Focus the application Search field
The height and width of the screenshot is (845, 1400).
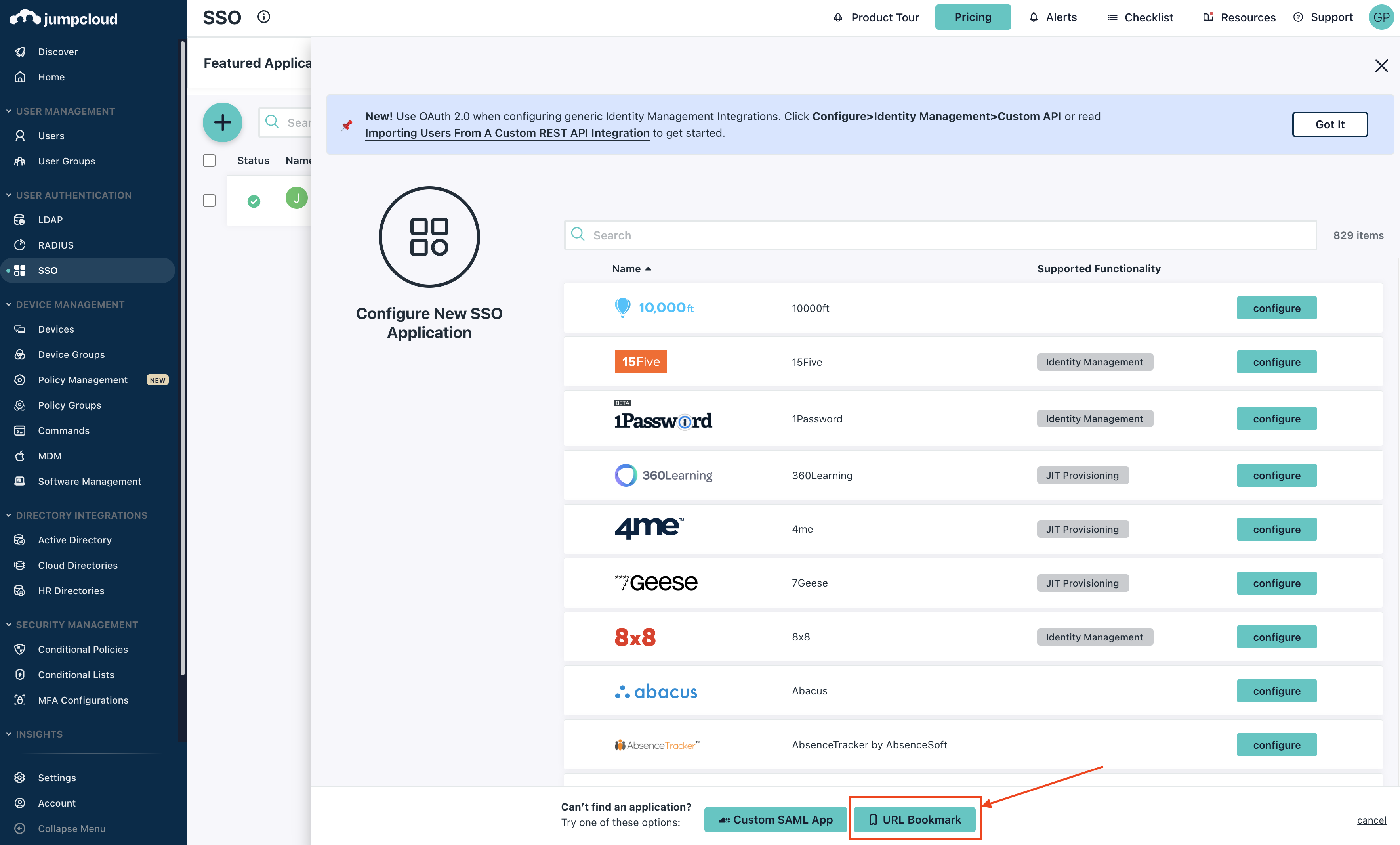(940, 235)
